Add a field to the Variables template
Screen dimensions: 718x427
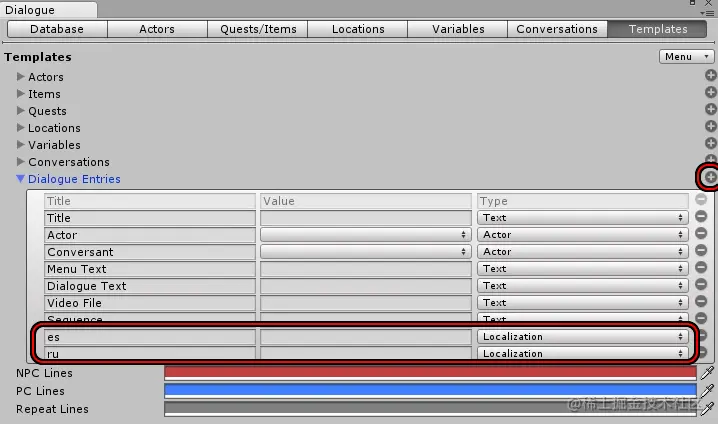tap(710, 143)
